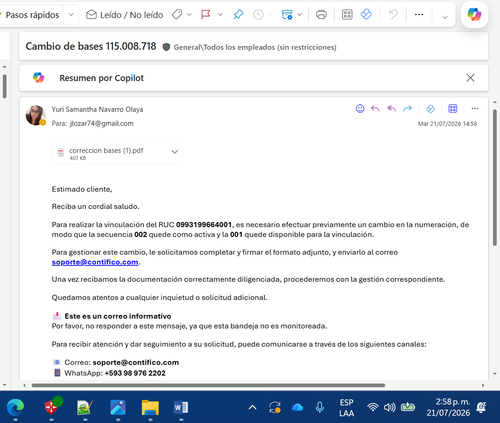Viewport: 500px width, 423px height.
Task: Open the soporte@contifico.com hyperlink
Action: tap(95, 262)
